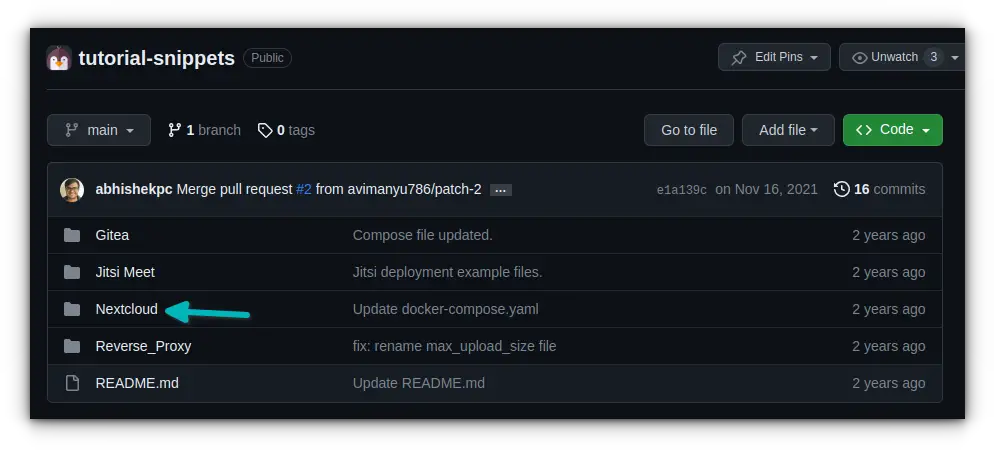Open pull request #2 link
The height and width of the screenshot is (451, 995).
tap(304, 190)
